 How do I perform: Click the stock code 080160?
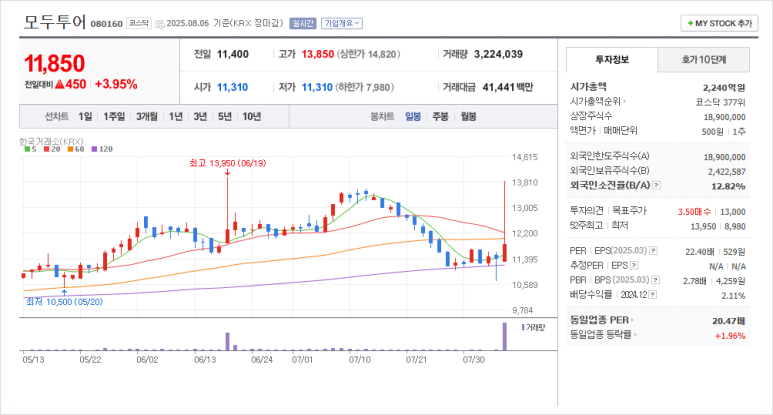click(106, 24)
